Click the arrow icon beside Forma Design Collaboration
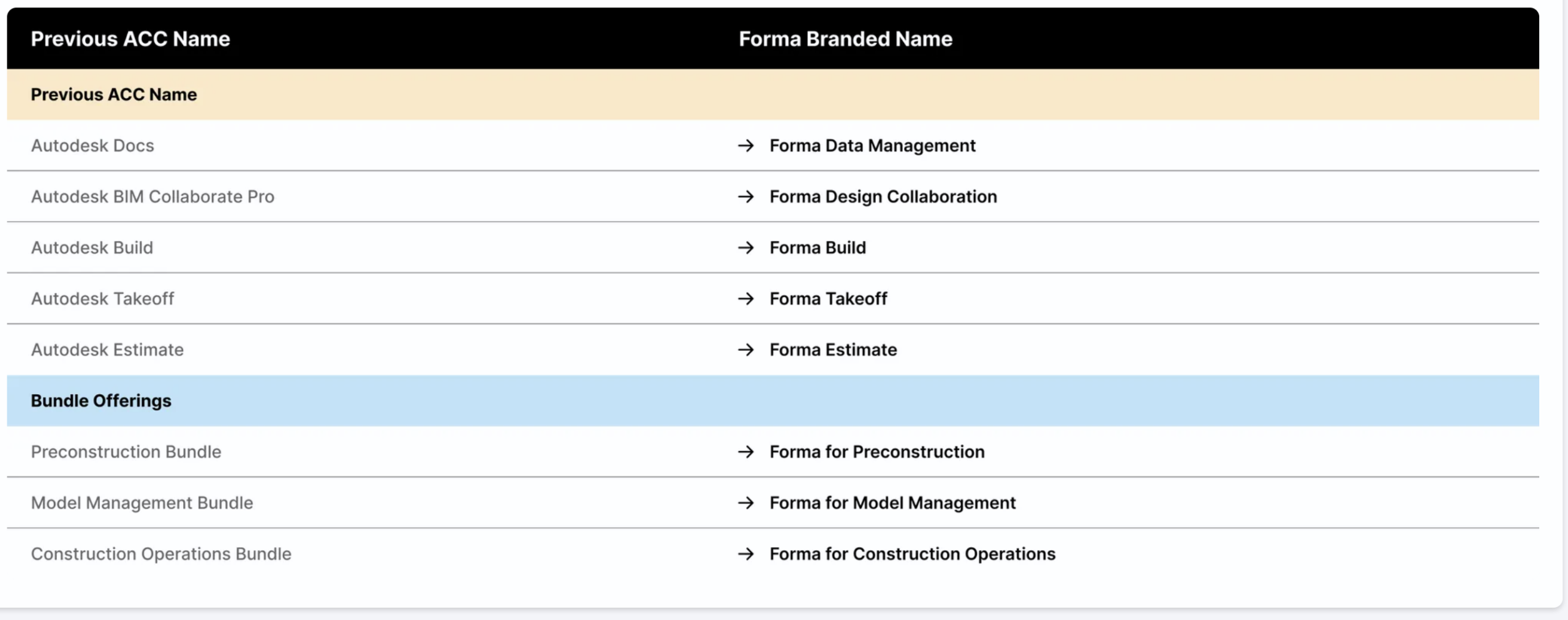This screenshot has height=620, width=1568. click(x=745, y=196)
